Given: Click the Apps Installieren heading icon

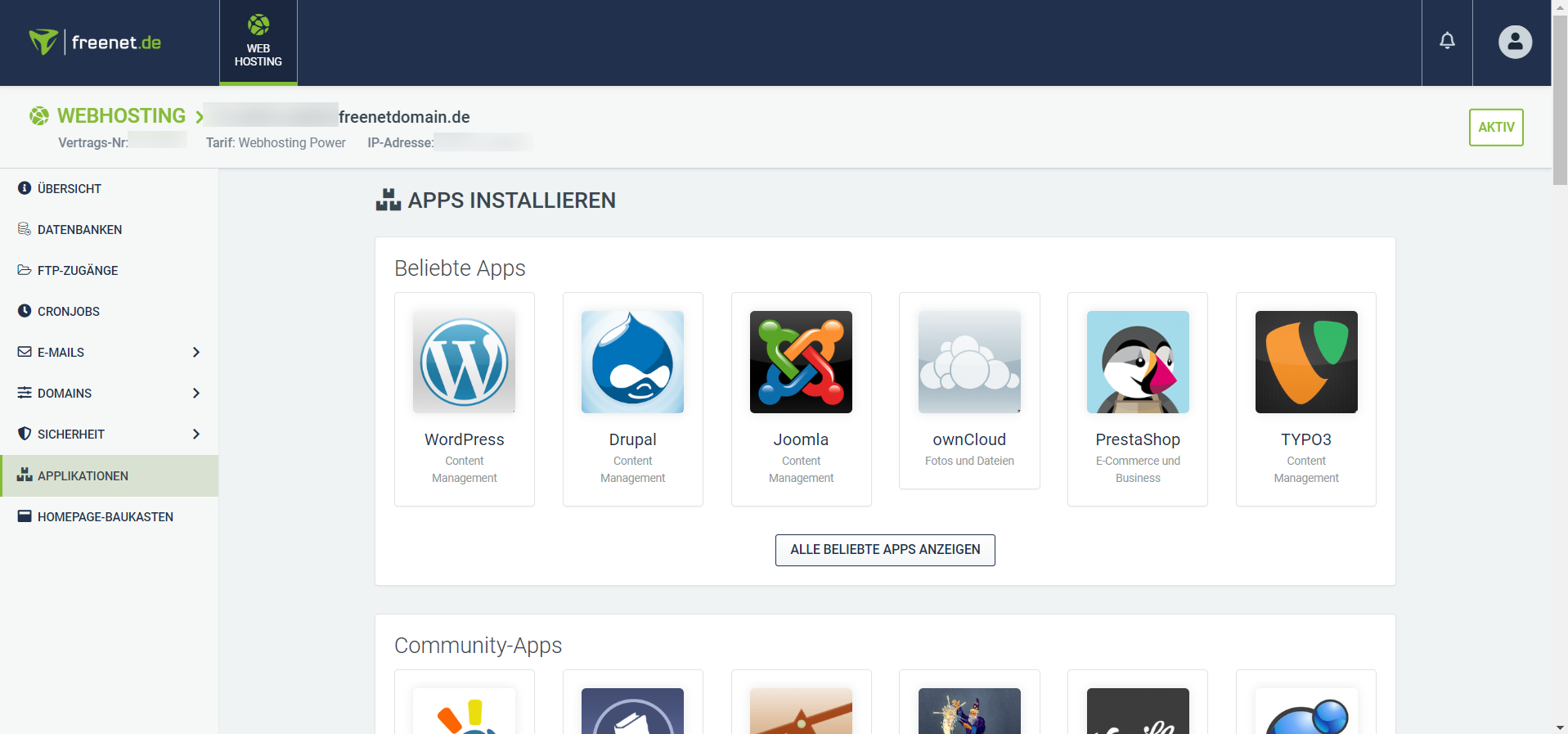Looking at the screenshot, I should tap(388, 200).
